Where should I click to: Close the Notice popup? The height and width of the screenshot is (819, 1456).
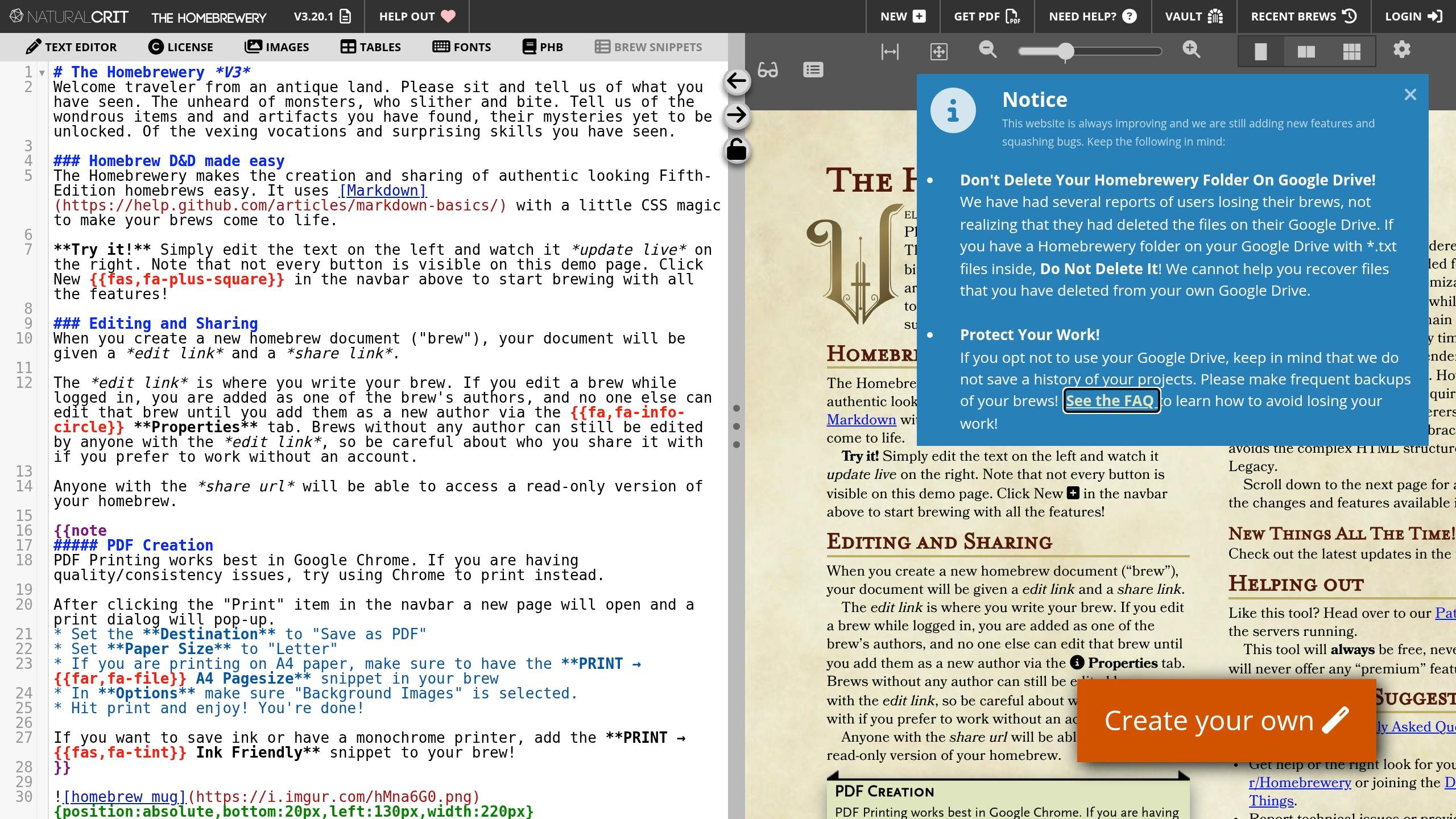click(1410, 94)
